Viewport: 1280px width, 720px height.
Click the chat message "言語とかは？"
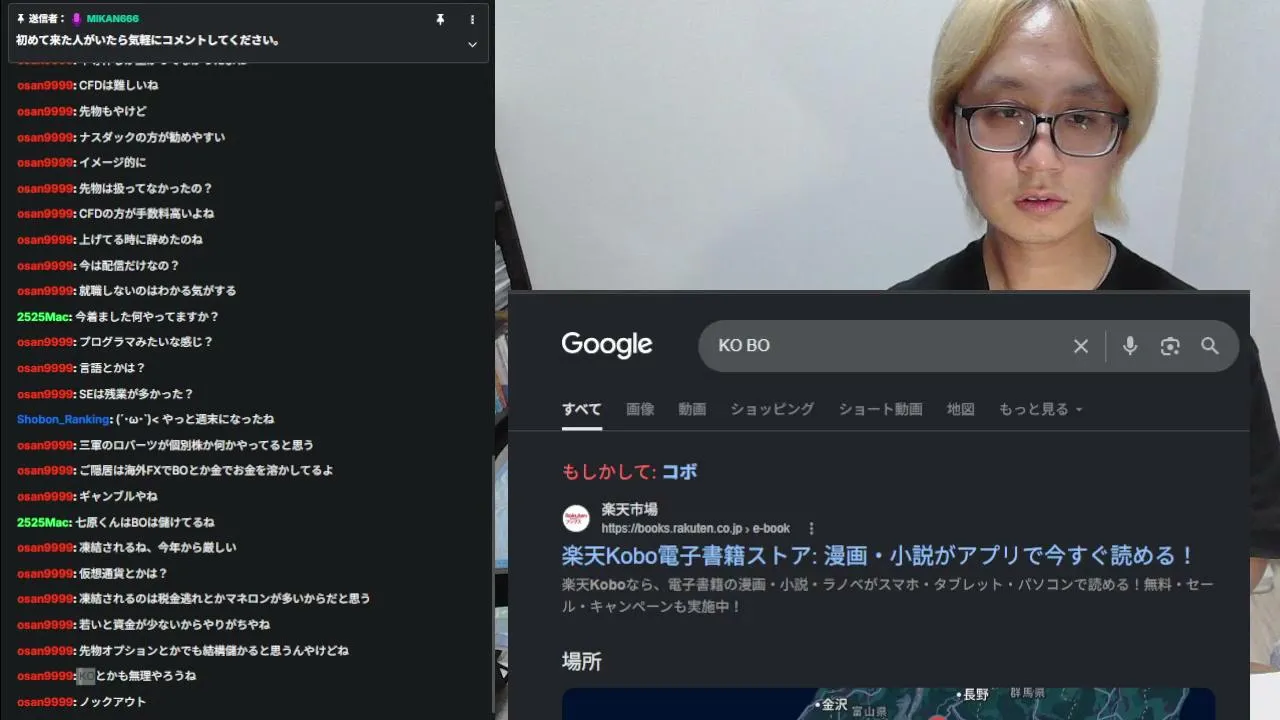(x=112, y=368)
